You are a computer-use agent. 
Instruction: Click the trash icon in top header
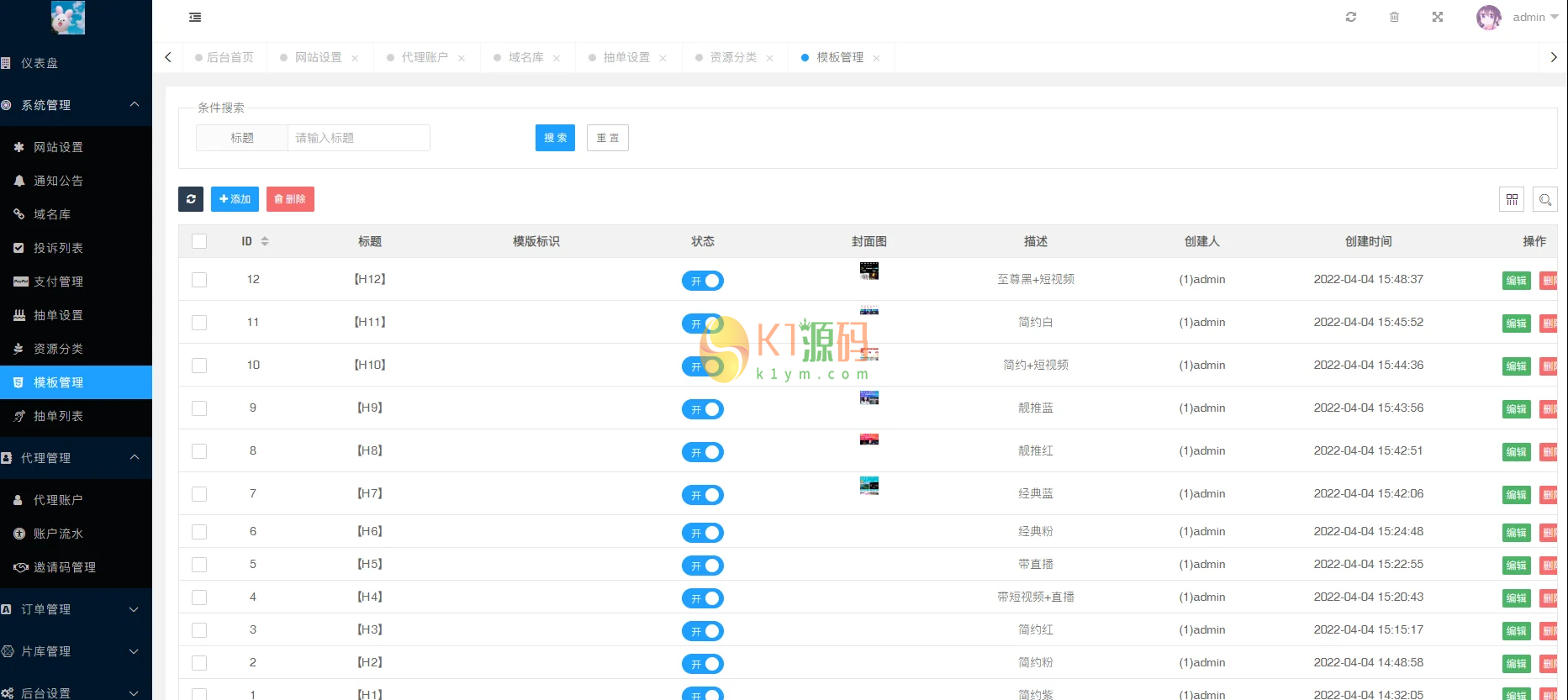click(x=1394, y=17)
